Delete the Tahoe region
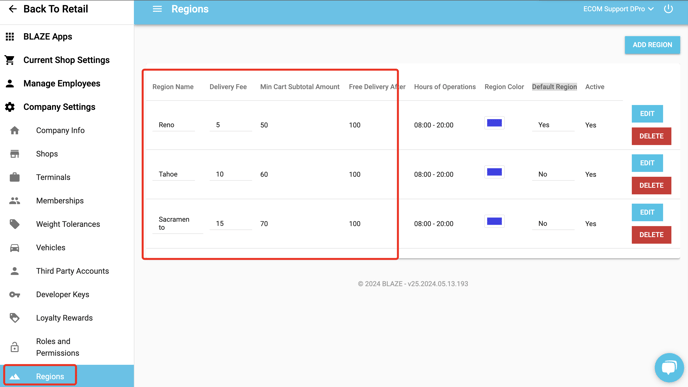Screen dimensions: 688x387 click(651, 185)
